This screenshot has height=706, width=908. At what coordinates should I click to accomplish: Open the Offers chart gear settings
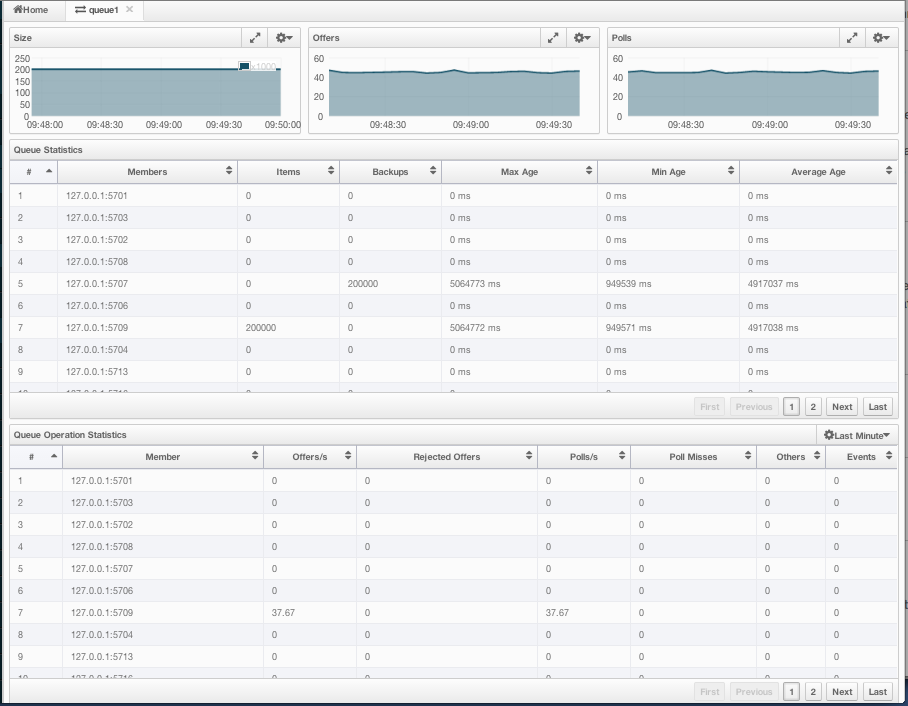[x=582, y=38]
